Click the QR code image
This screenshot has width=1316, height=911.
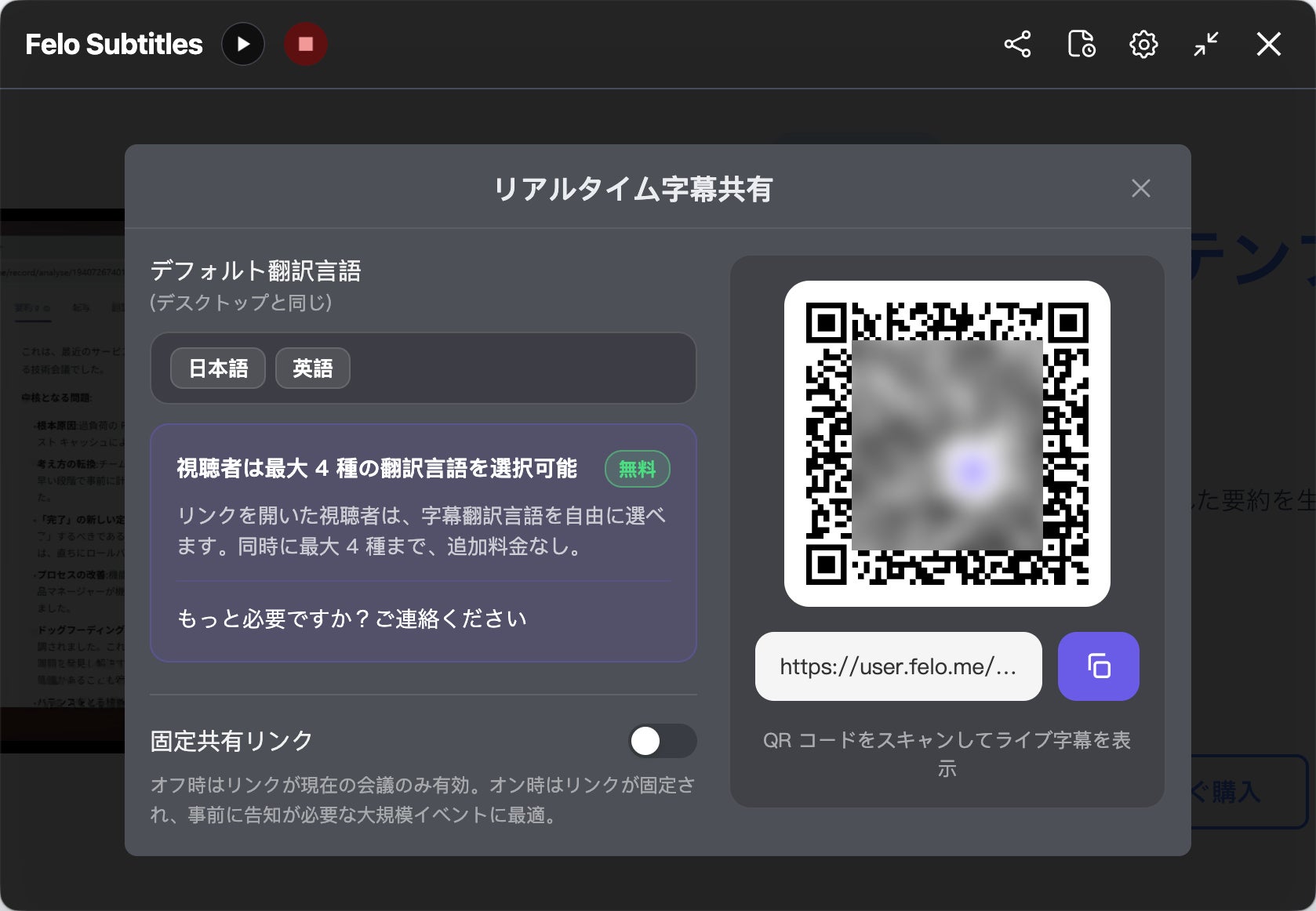coord(947,444)
